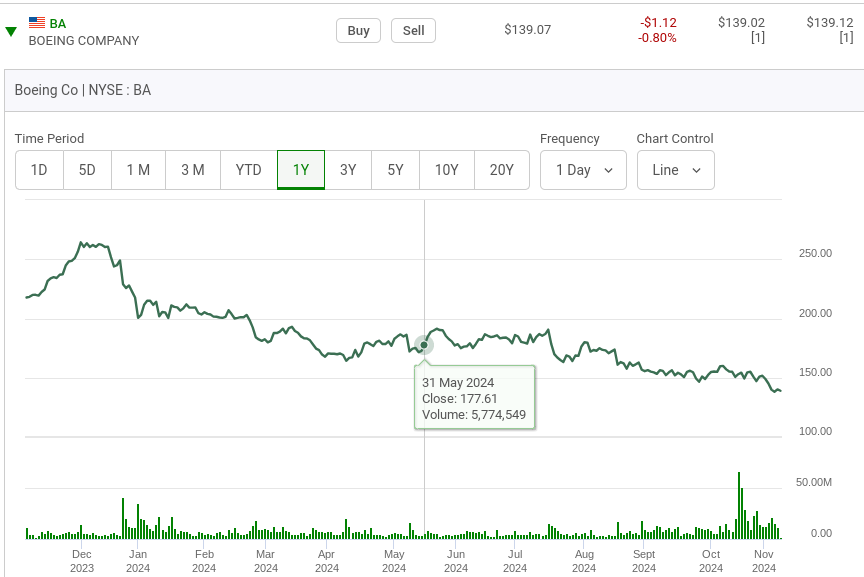Click the 150.00 price axis label
Image resolution: width=864 pixels, height=577 pixels.
tap(816, 373)
